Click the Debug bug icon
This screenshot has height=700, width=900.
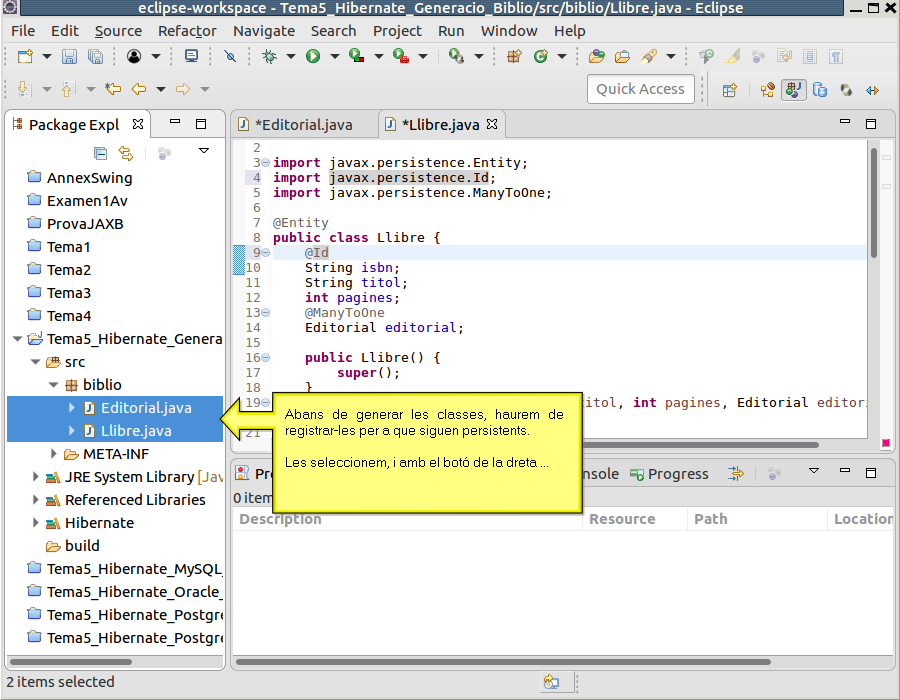(270, 57)
